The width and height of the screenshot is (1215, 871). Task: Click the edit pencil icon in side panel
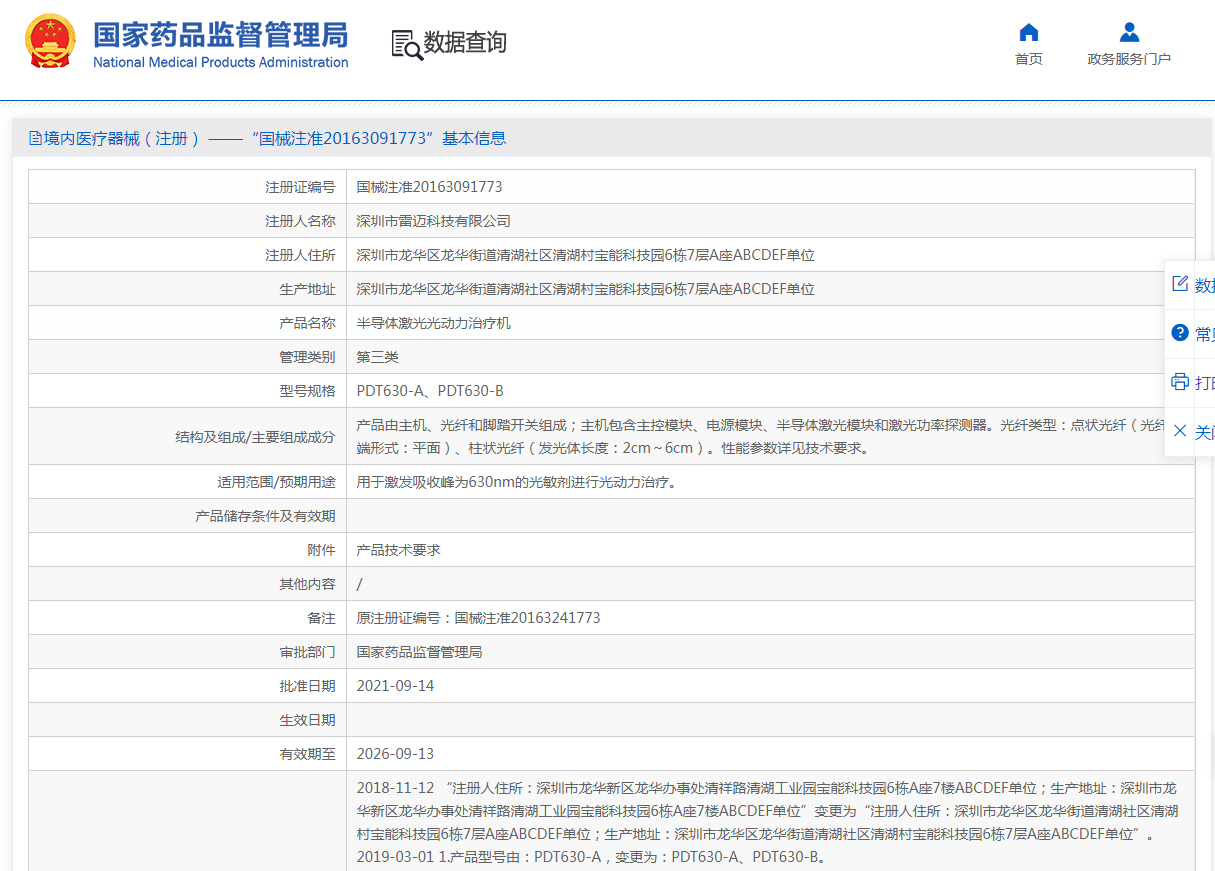[x=1180, y=284]
